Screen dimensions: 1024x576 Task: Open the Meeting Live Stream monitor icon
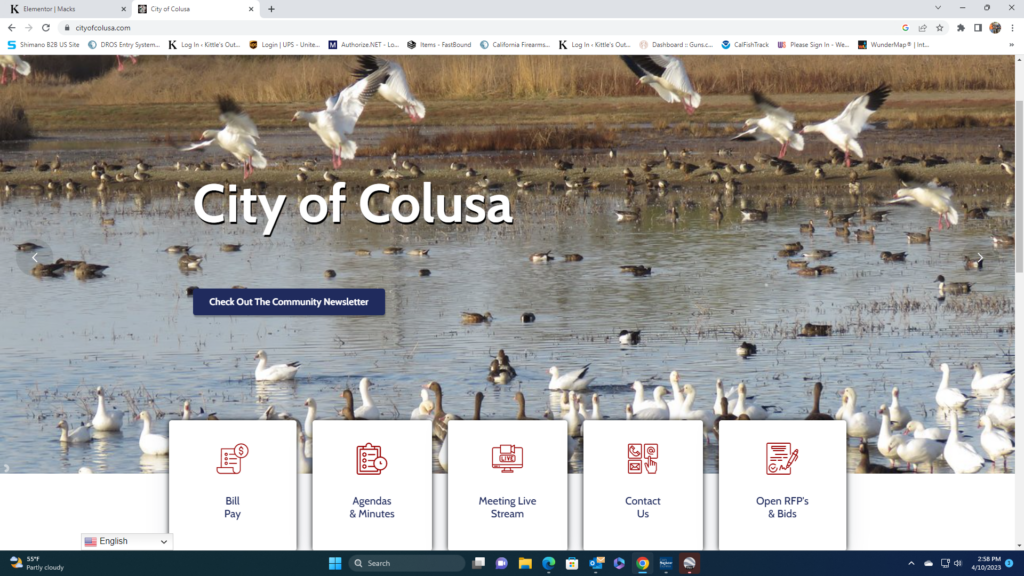pos(507,458)
